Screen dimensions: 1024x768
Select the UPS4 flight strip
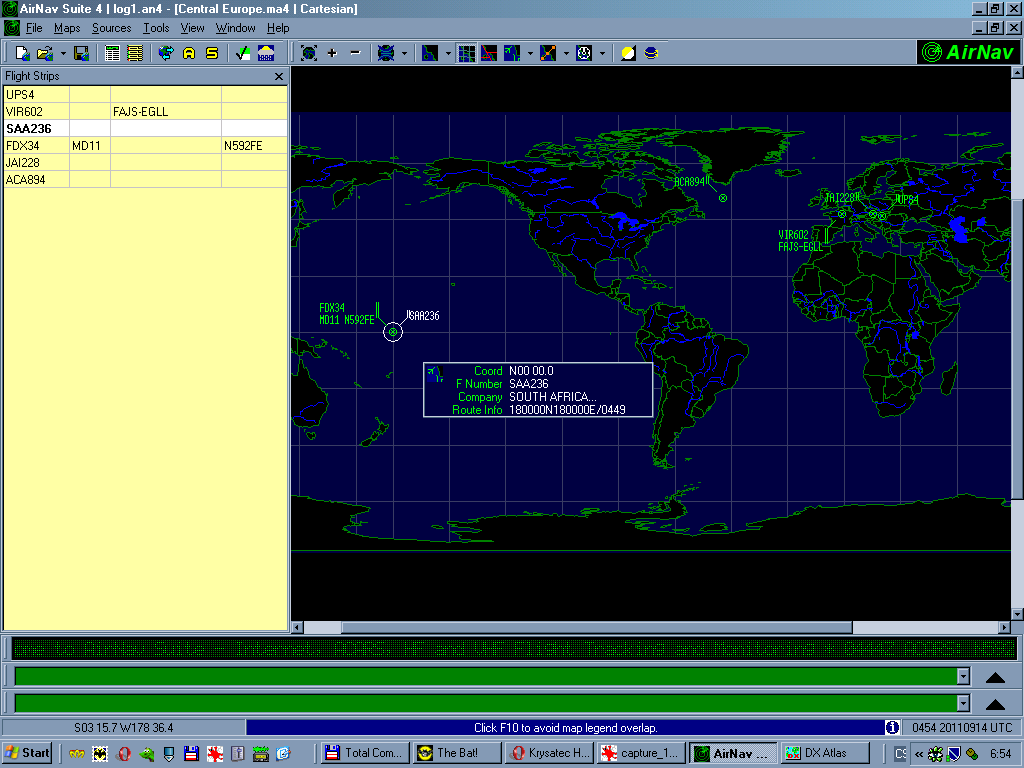coord(146,94)
